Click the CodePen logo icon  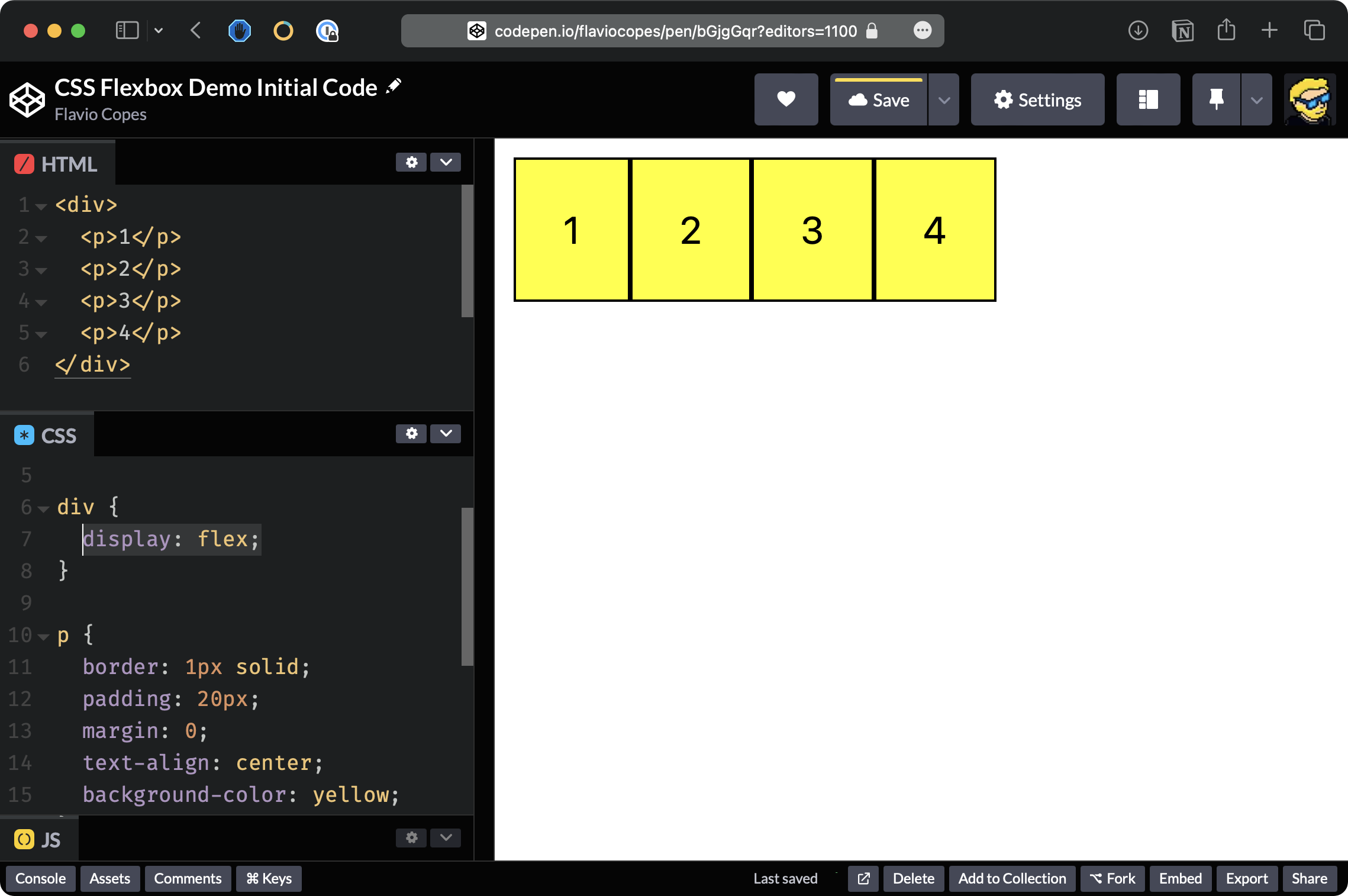point(27,99)
